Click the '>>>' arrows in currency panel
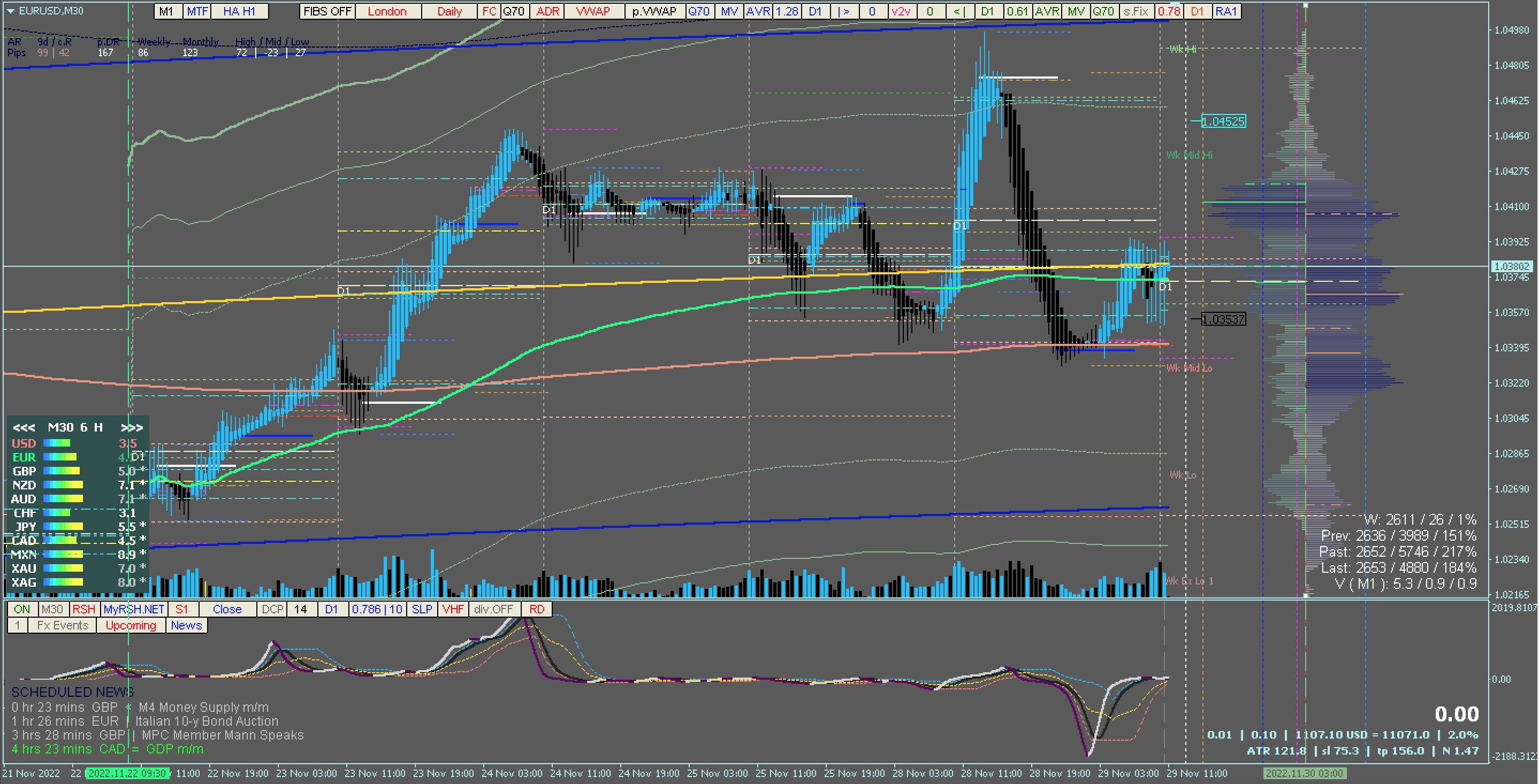1539x784 pixels. (x=132, y=427)
